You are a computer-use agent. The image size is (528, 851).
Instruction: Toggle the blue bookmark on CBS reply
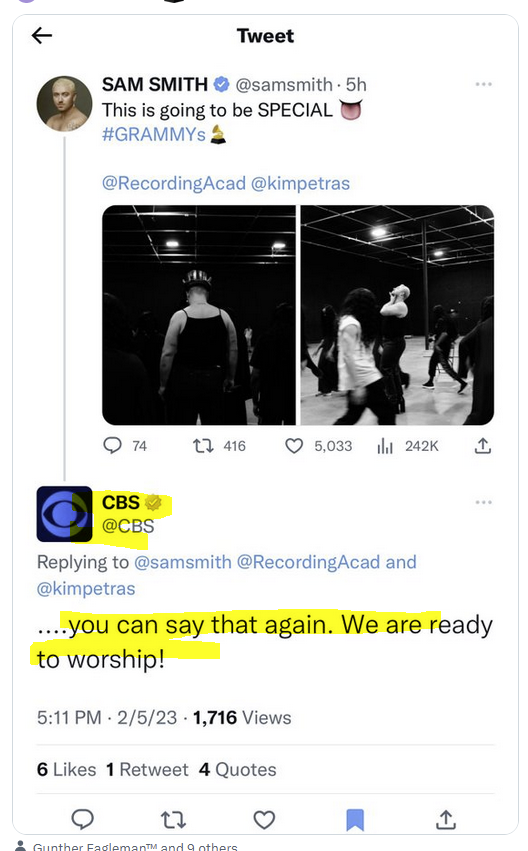pyautogui.click(x=355, y=820)
